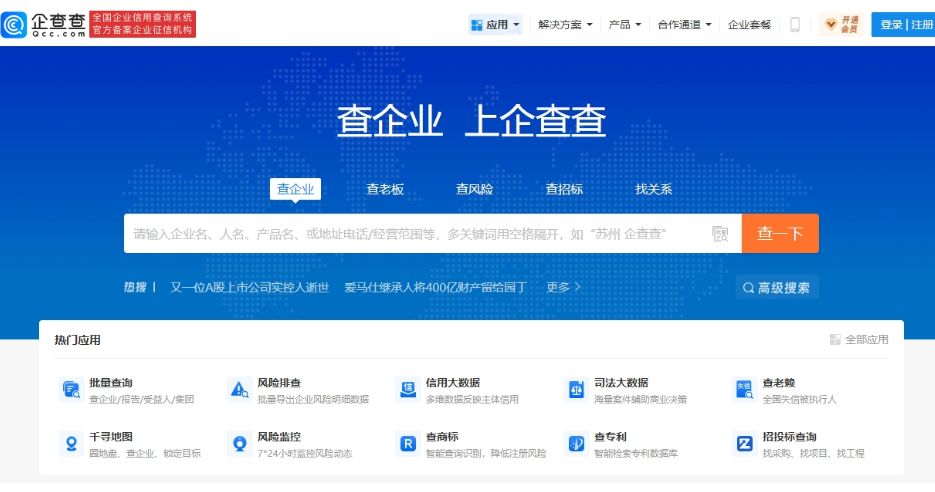935x492 pixels.
Task: Open 企业套餐 in the top menu
Action: coord(749,24)
